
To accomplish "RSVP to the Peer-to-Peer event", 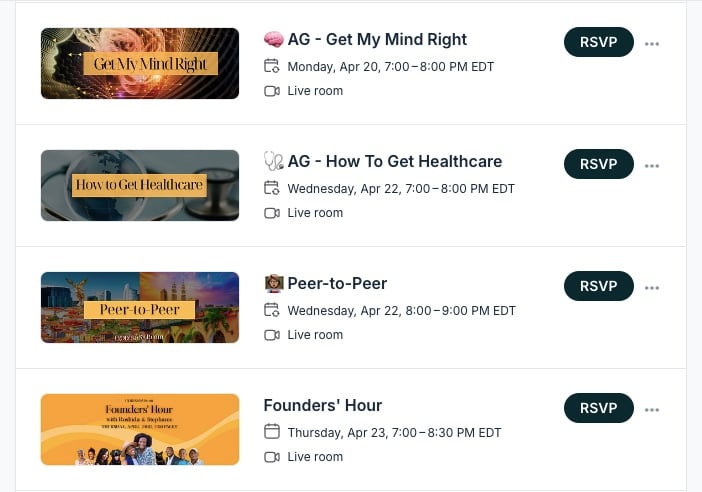I will 599,286.
